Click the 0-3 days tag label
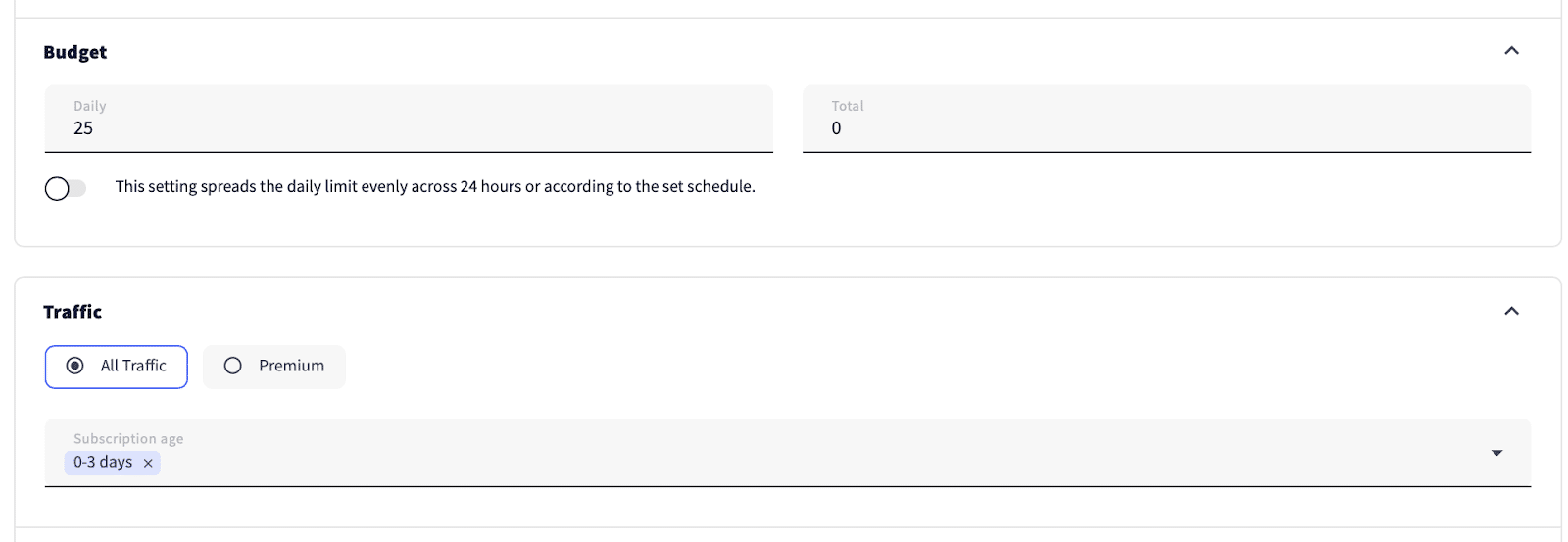Screen dimensions: 1568x542 click(103, 462)
